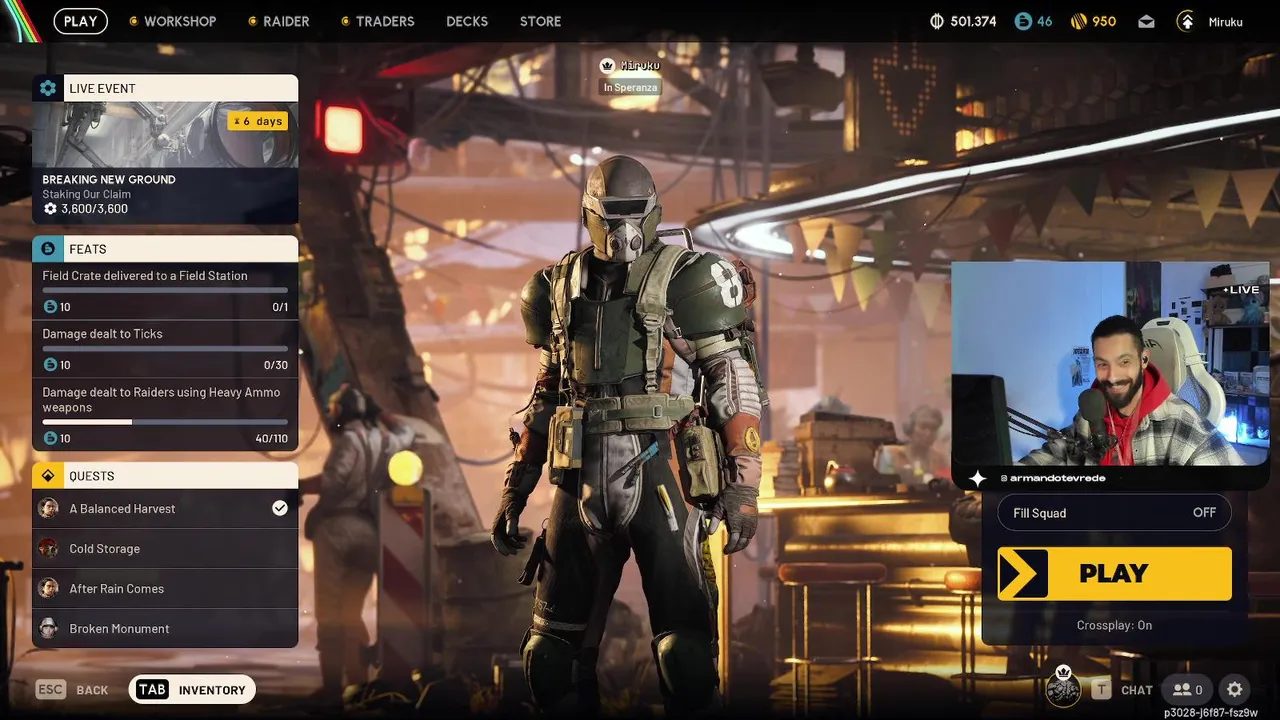Click the QUESTS header label

[x=92, y=477]
